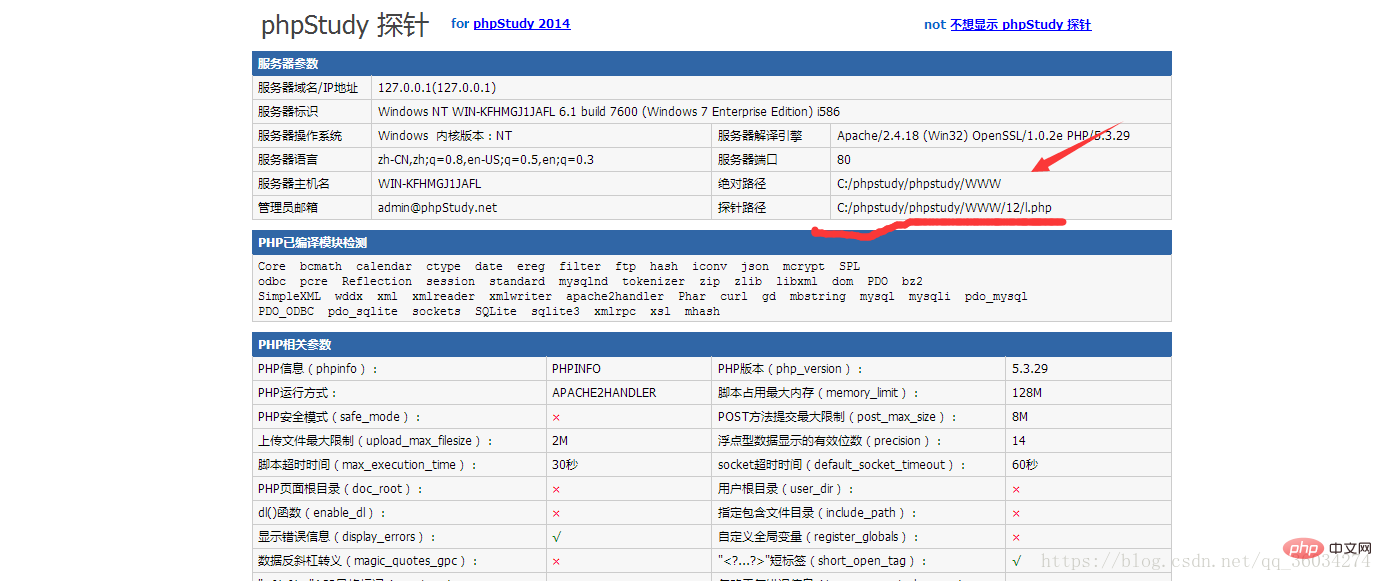Click the 服务器标识 label
The height and width of the screenshot is (581, 1382).
[288, 112]
